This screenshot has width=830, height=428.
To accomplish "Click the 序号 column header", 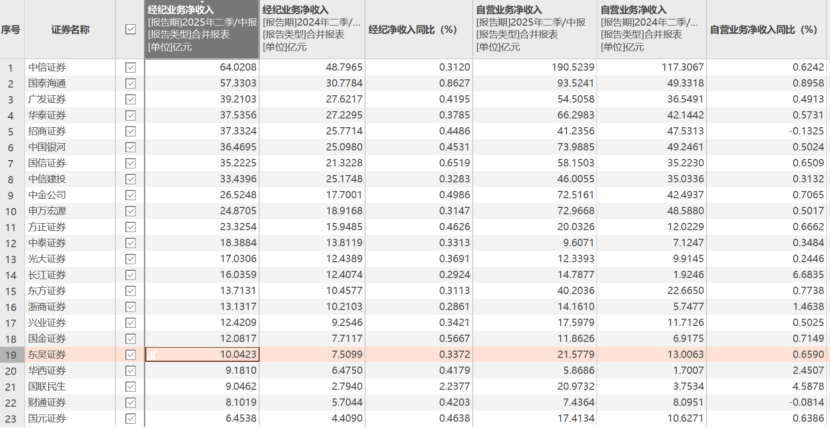I will [11, 29].
